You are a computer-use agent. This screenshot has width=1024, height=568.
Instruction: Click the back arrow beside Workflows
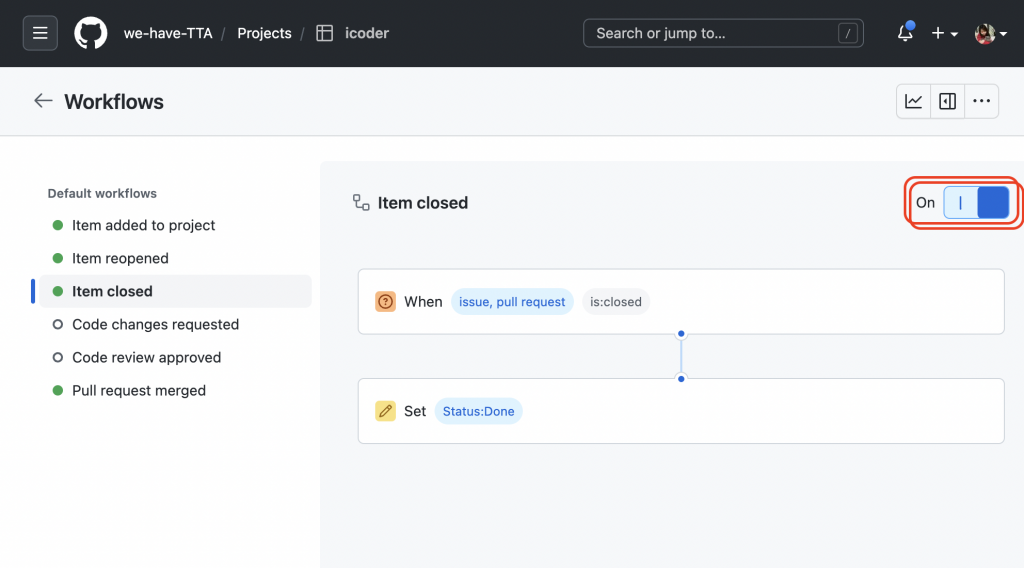[x=43, y=101]
